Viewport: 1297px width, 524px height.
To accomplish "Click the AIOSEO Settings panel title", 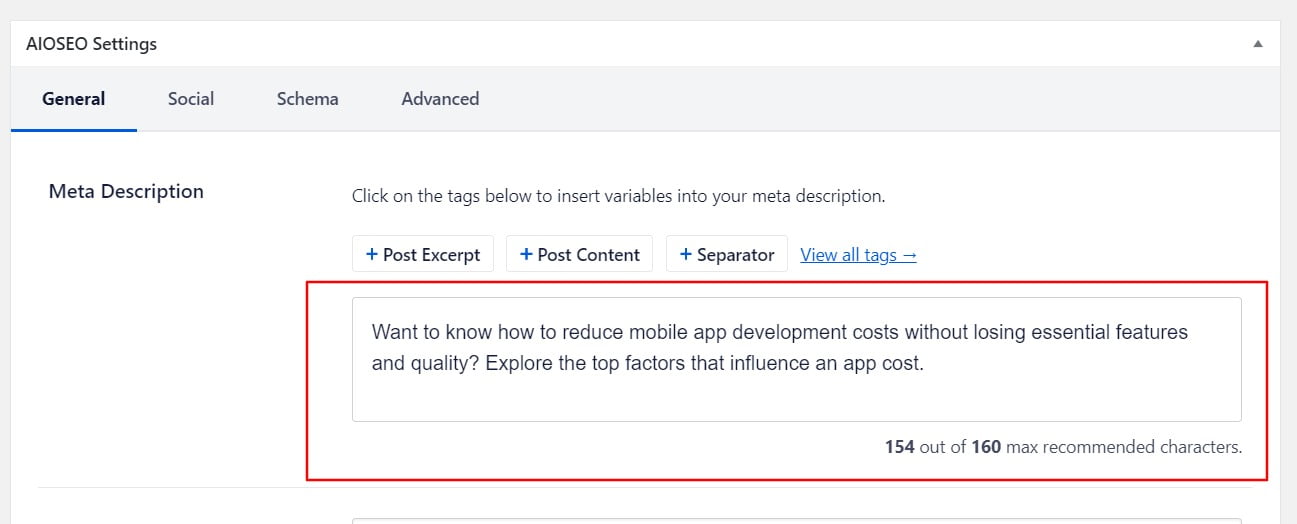I will point(92,44).
